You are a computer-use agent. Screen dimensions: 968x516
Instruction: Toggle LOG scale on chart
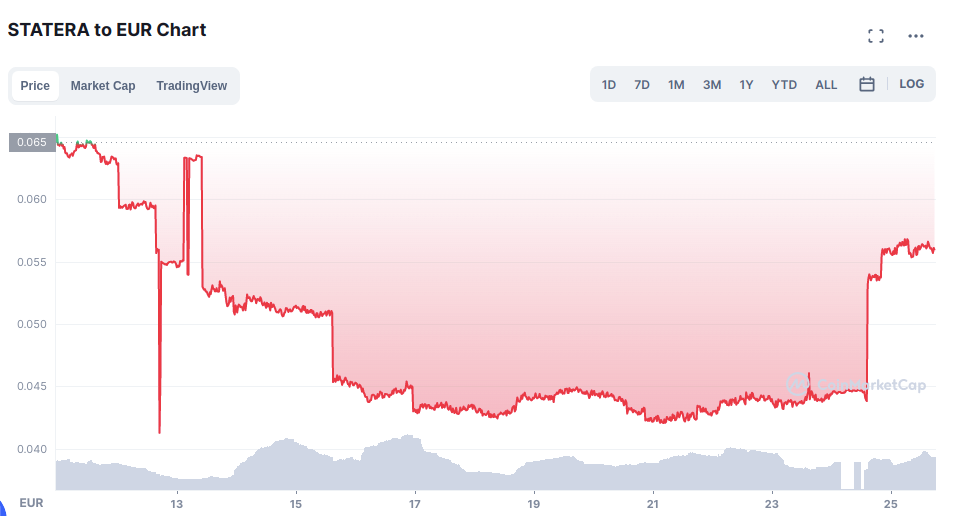[911, 84]
